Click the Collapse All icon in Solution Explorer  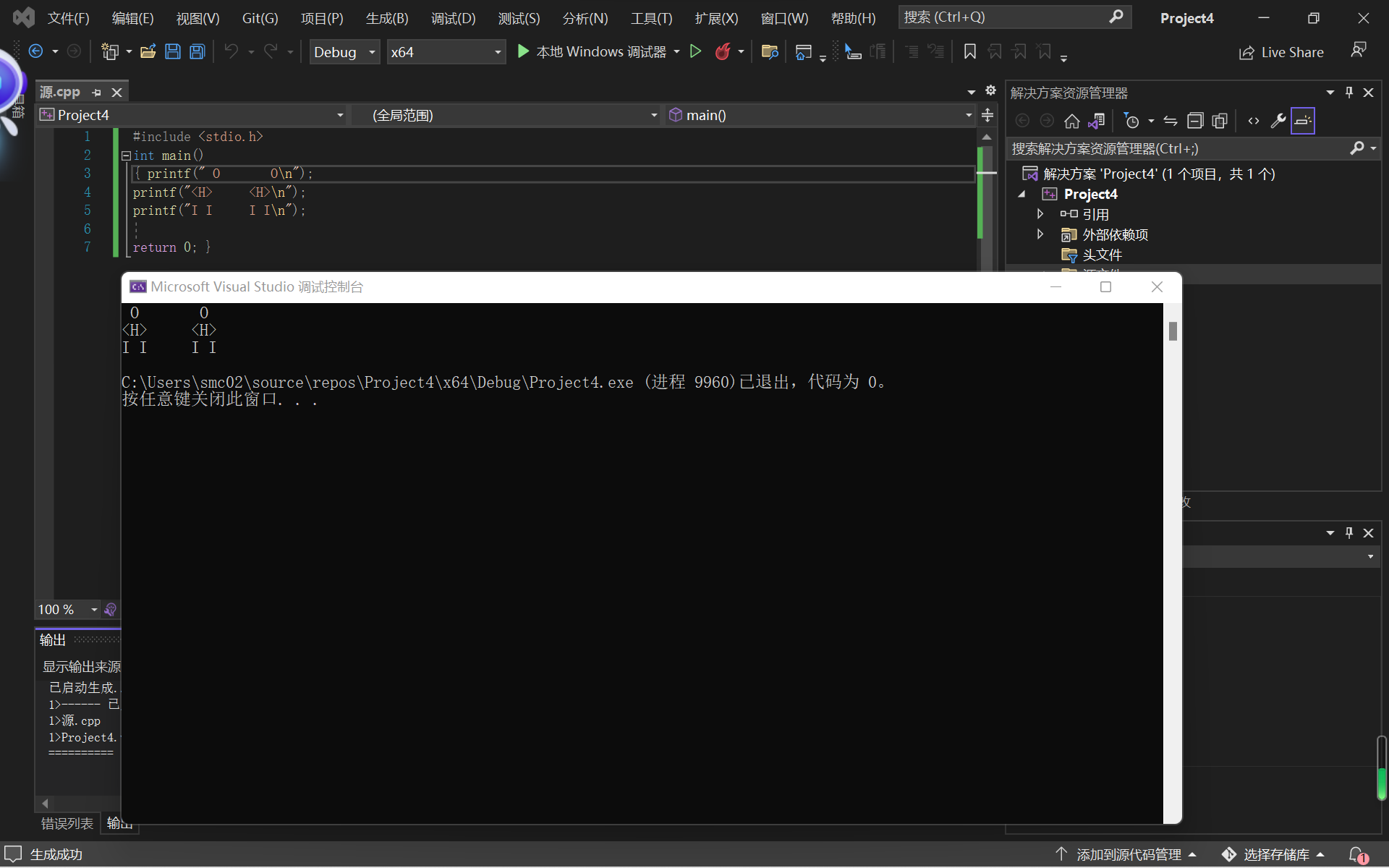[1195, 121]
